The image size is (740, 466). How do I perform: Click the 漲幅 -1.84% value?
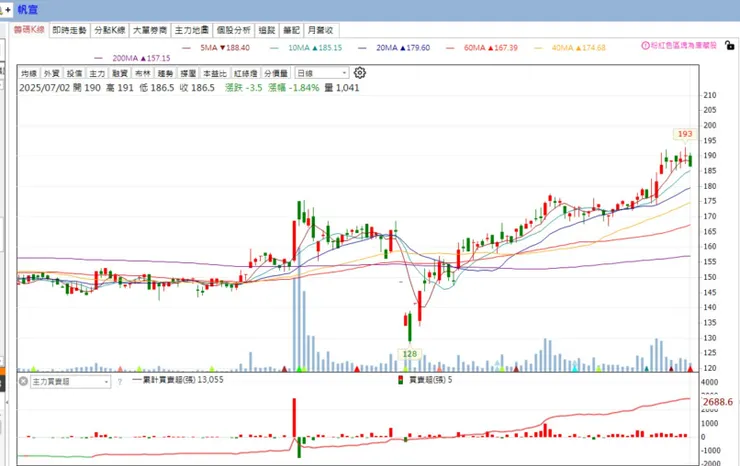pos(294,88)
